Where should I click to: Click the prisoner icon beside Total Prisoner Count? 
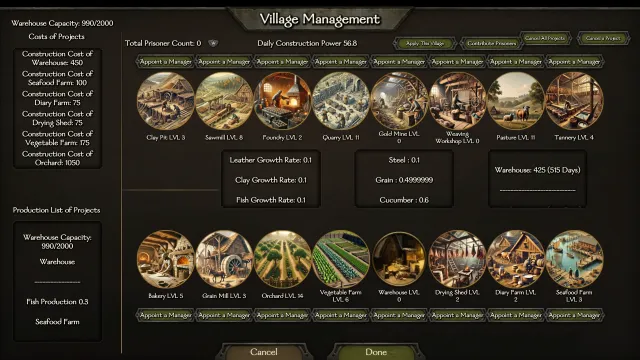click(213, 43)
